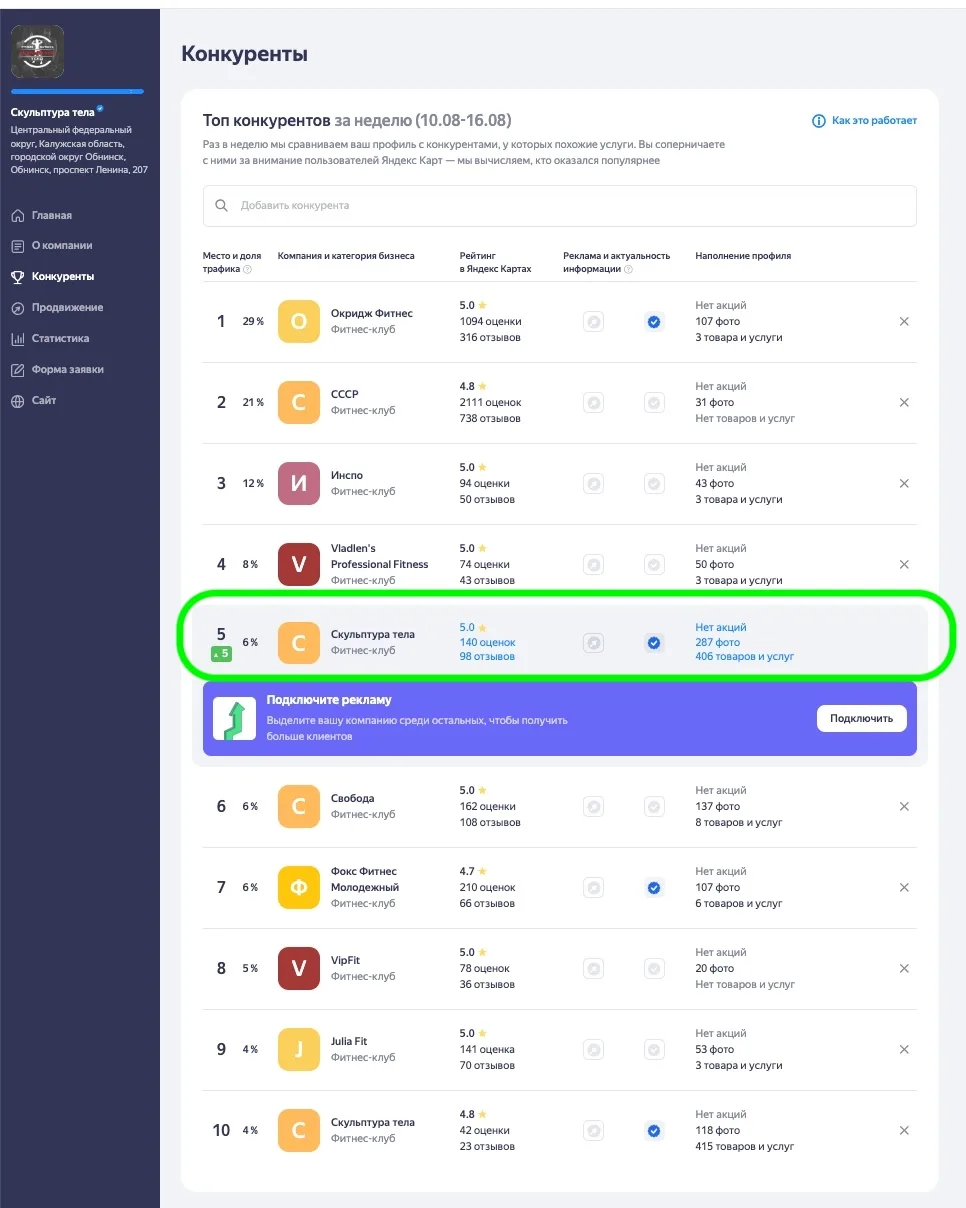Image resolution: width=966 pixels, height=1208 pixels.
Task: Click Свобода advertising status icon
Action: 594,806
